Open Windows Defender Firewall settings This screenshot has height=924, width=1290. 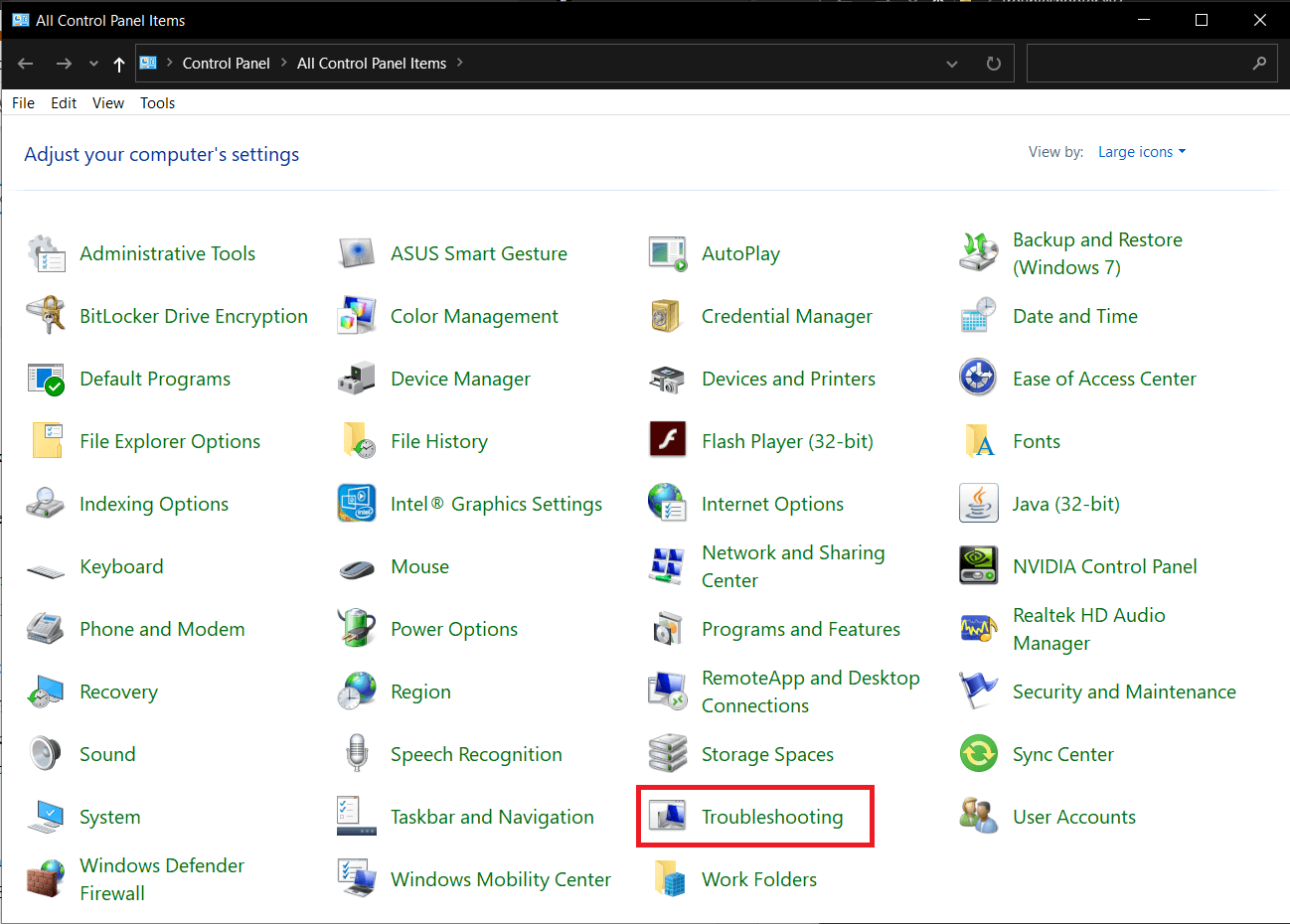161,878
